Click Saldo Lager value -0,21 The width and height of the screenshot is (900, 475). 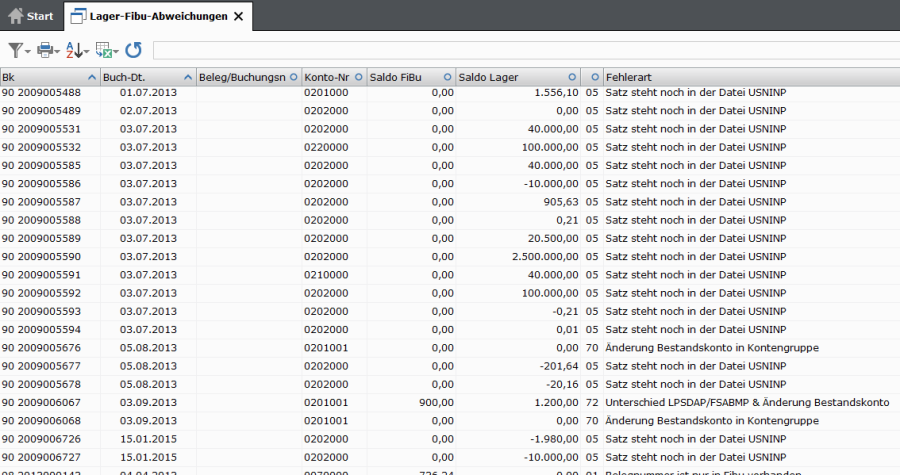click(x=565, y=312)
